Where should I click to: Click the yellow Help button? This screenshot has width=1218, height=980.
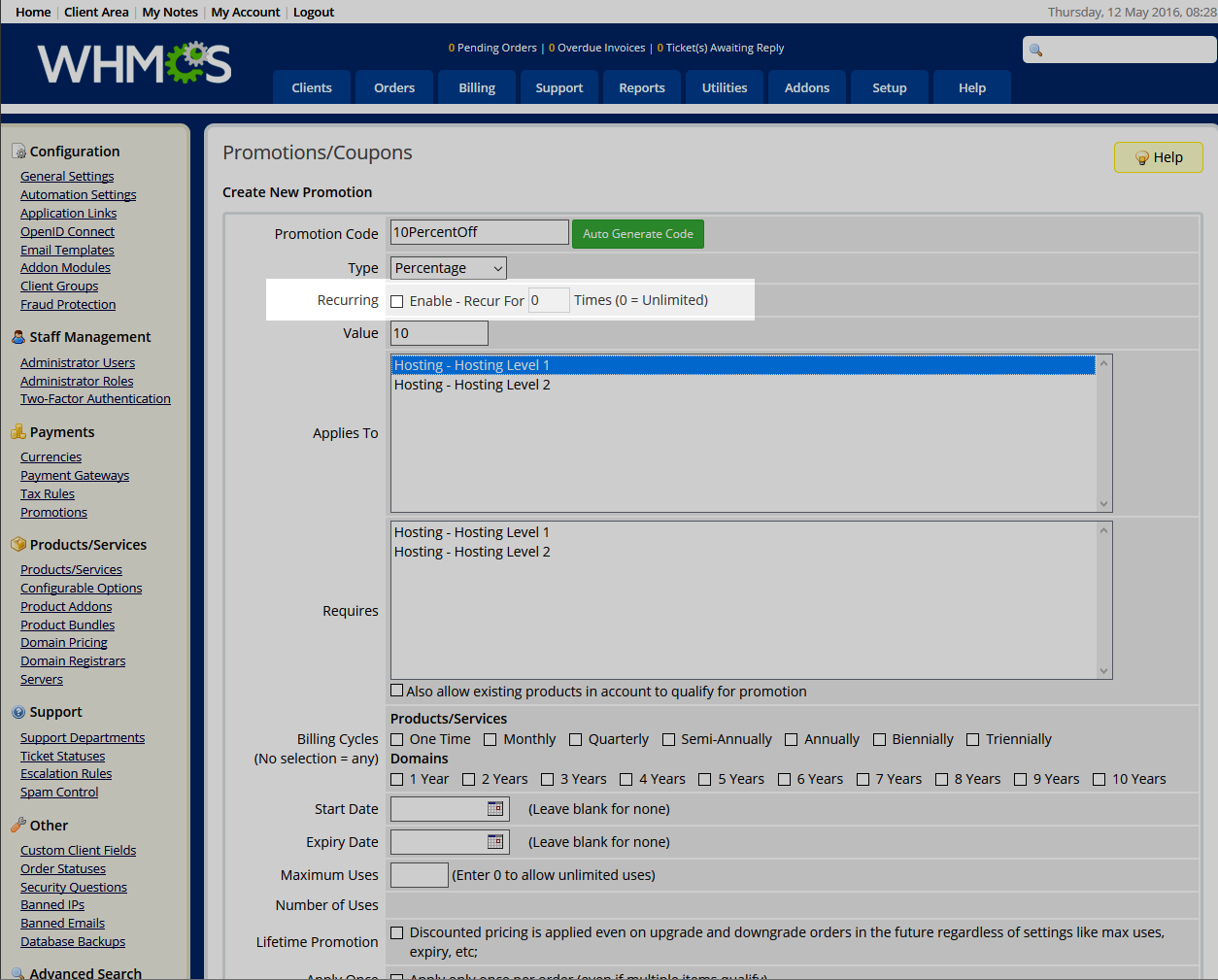1158,157
